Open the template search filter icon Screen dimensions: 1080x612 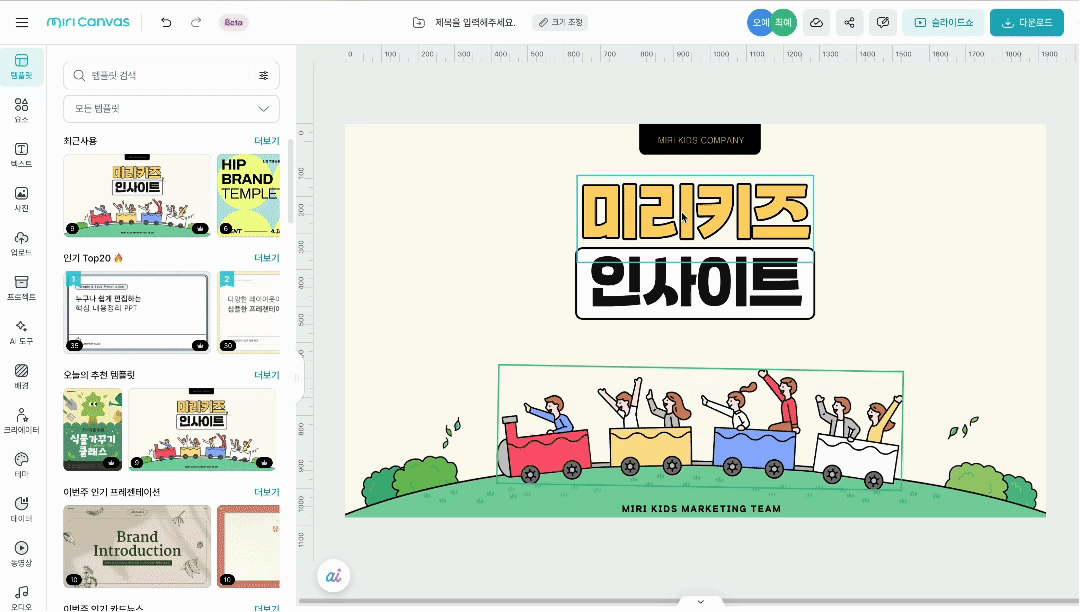[x=264, y=76]
